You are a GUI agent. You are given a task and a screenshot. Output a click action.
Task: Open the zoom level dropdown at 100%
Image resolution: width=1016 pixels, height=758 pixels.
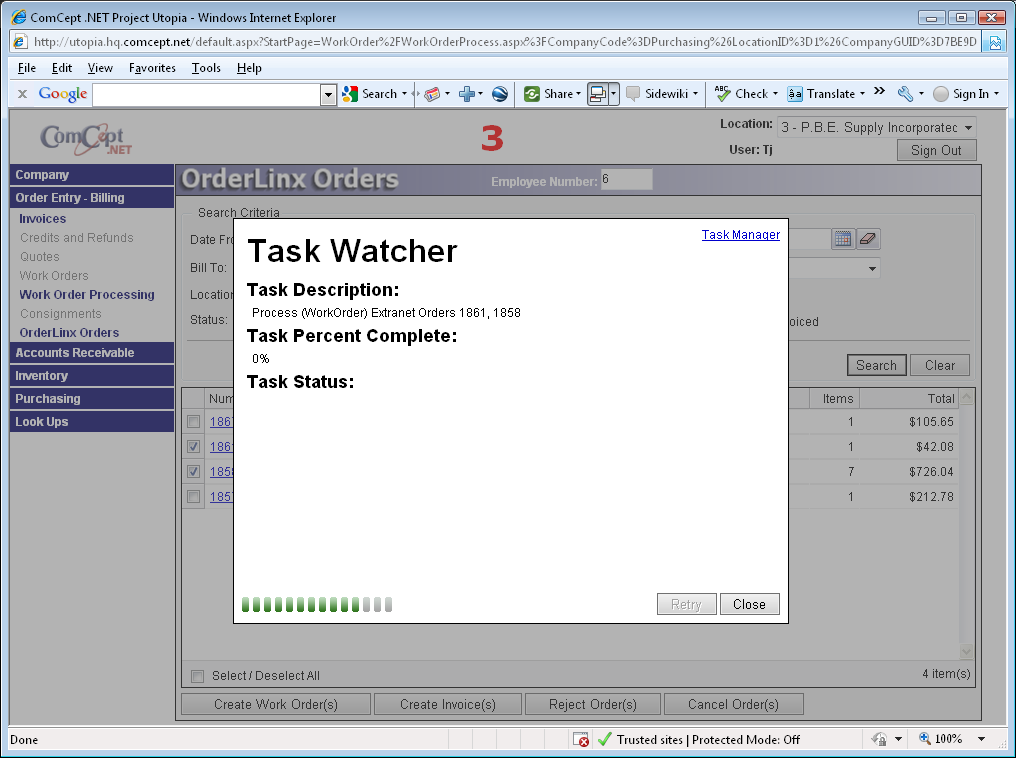click(981, 739)
